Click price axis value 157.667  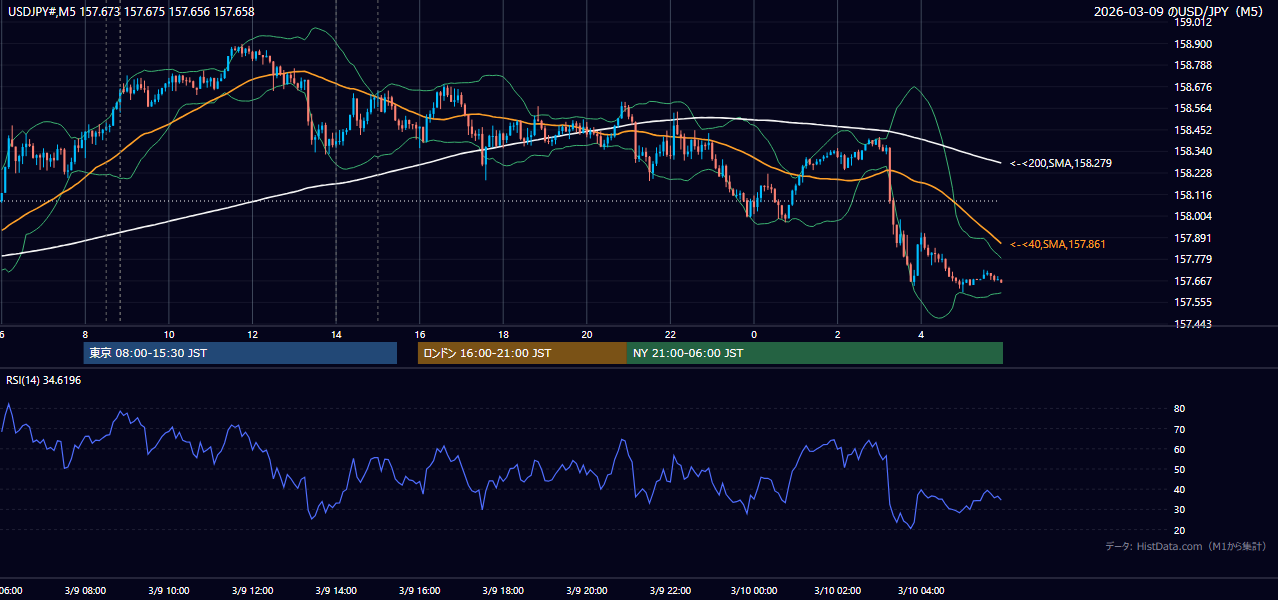click(1193, 281)
